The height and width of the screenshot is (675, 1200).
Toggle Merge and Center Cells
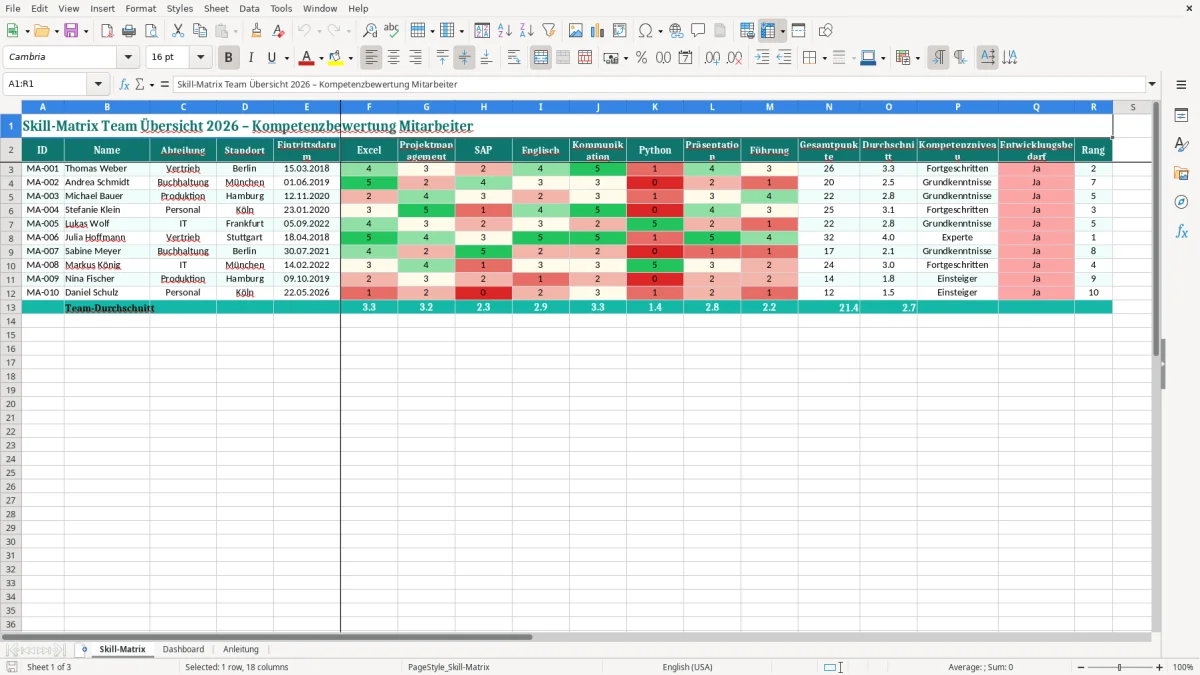pyautogui.click(x=540, y=58)
